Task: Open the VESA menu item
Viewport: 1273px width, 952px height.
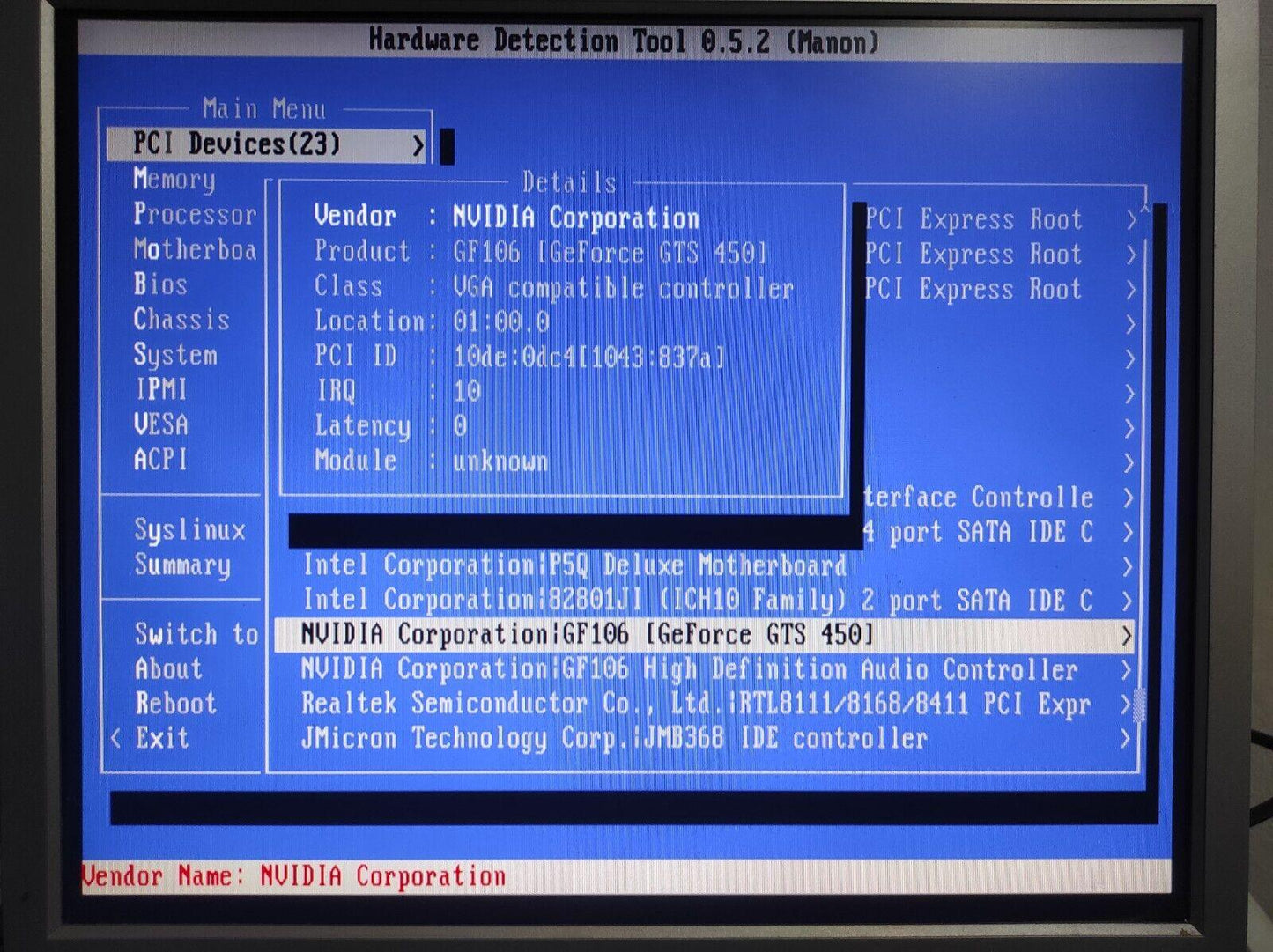Action: [x=161, y=424]
